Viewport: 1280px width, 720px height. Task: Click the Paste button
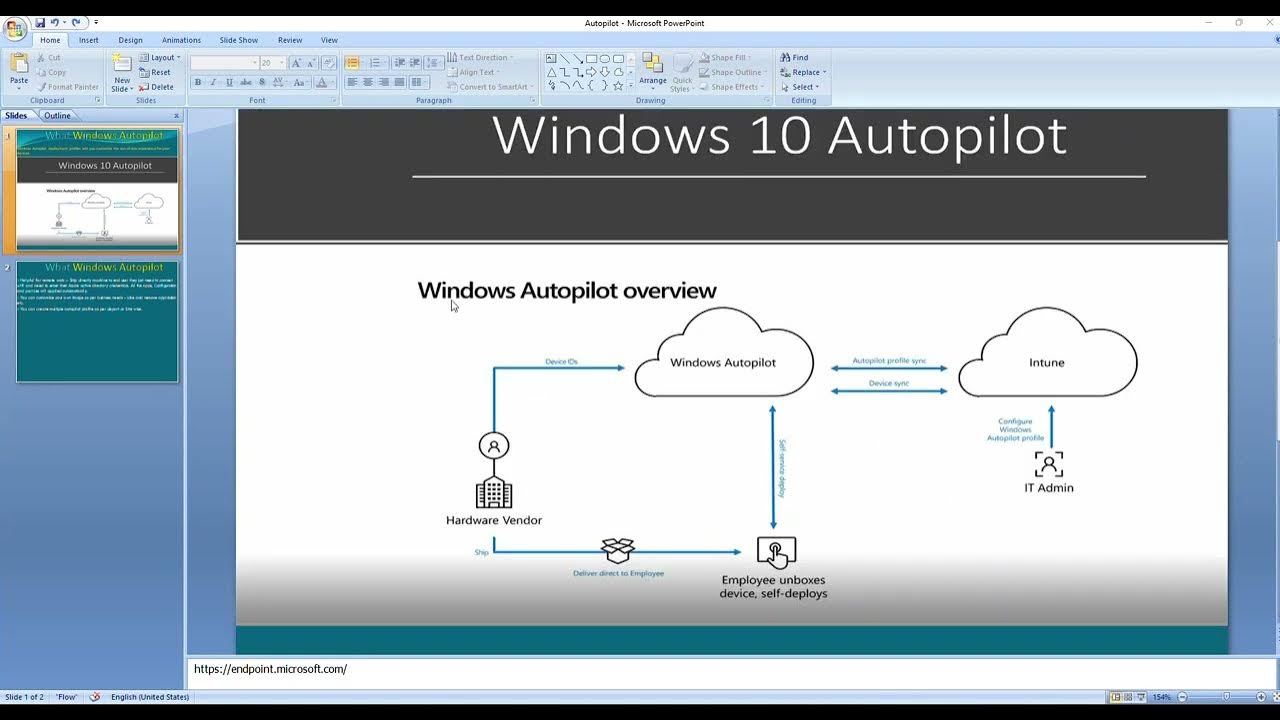click(x=19, y=72)
